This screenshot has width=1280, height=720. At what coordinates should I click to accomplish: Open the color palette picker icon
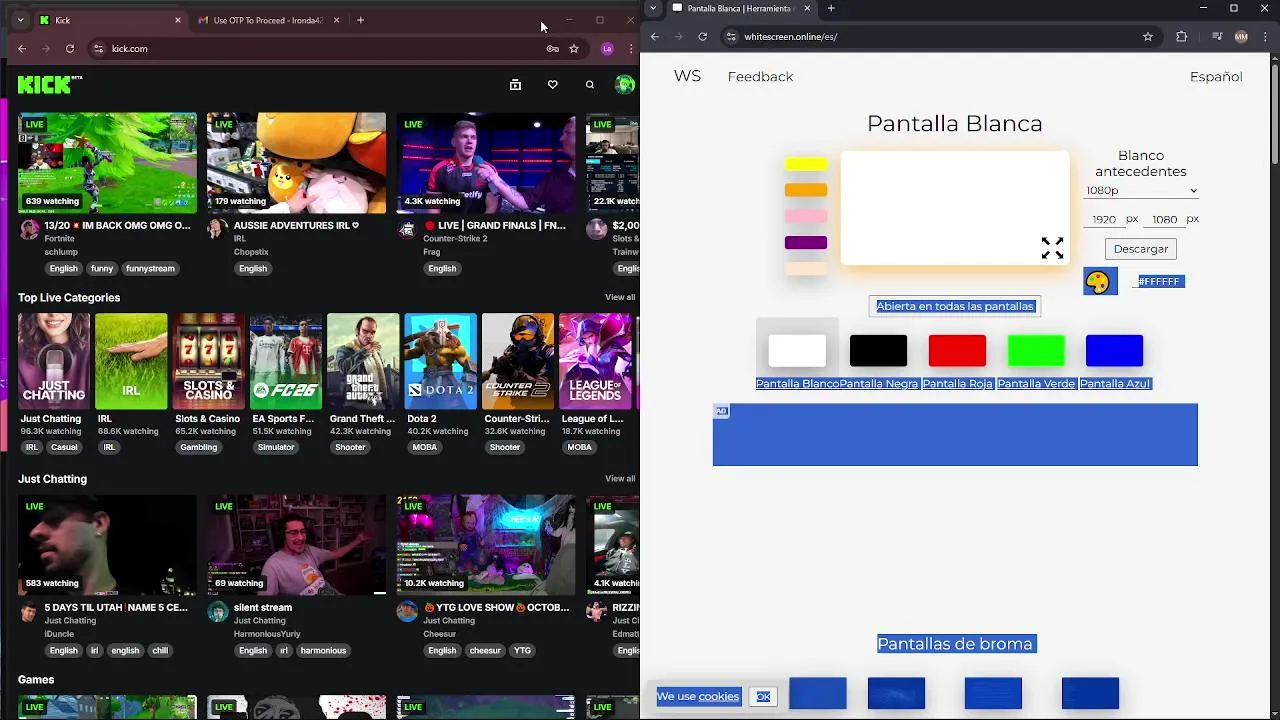point(1100,281)
